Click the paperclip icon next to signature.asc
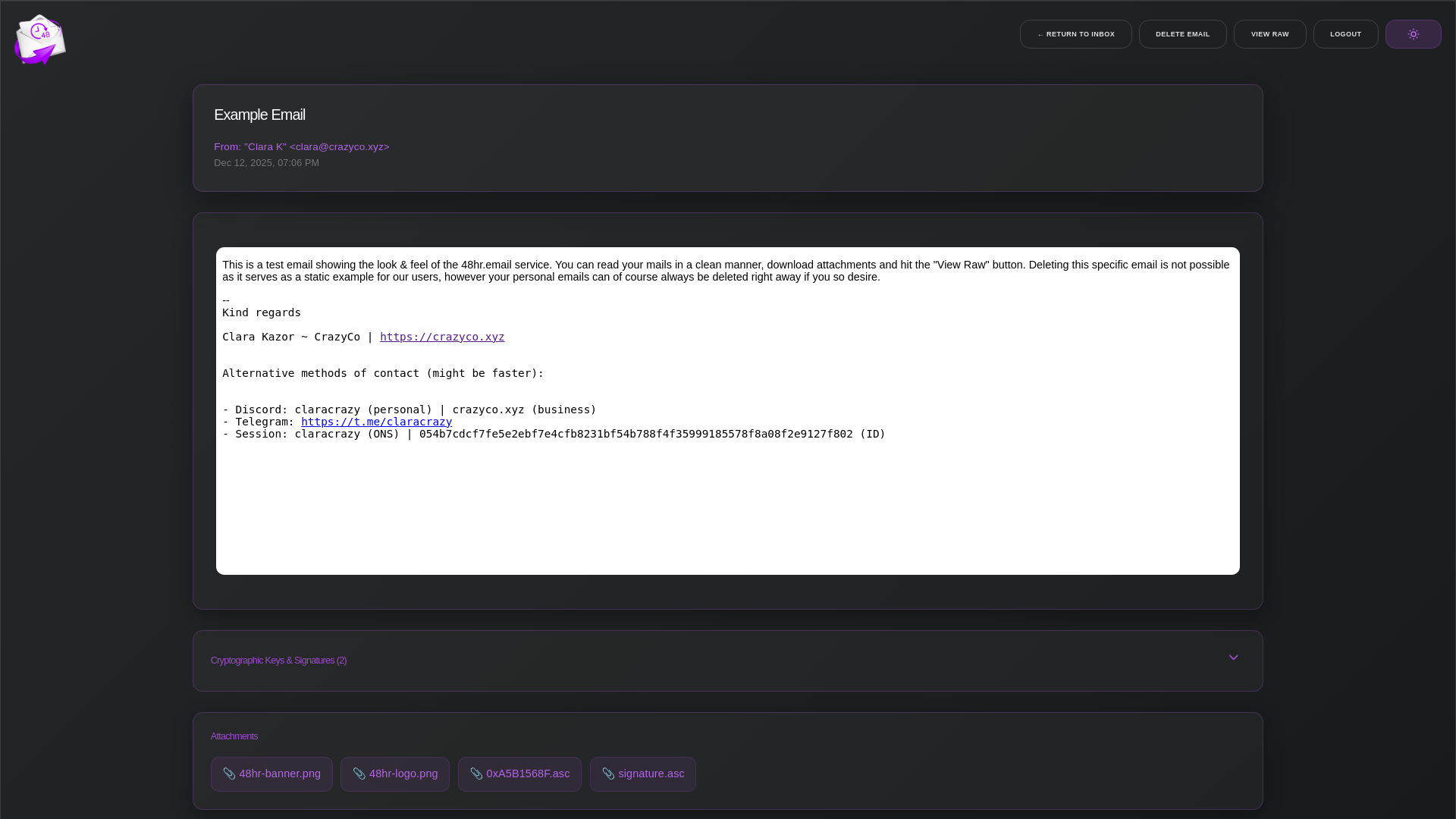 pos(608,773)
